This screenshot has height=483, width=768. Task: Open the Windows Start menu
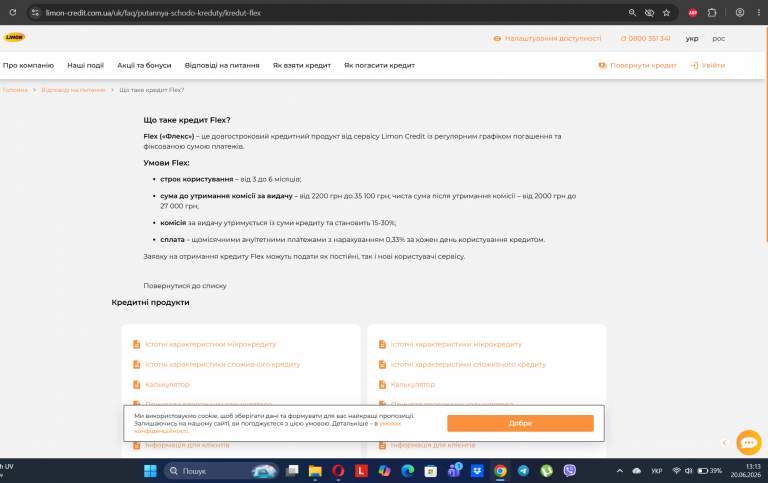(150, 471)
